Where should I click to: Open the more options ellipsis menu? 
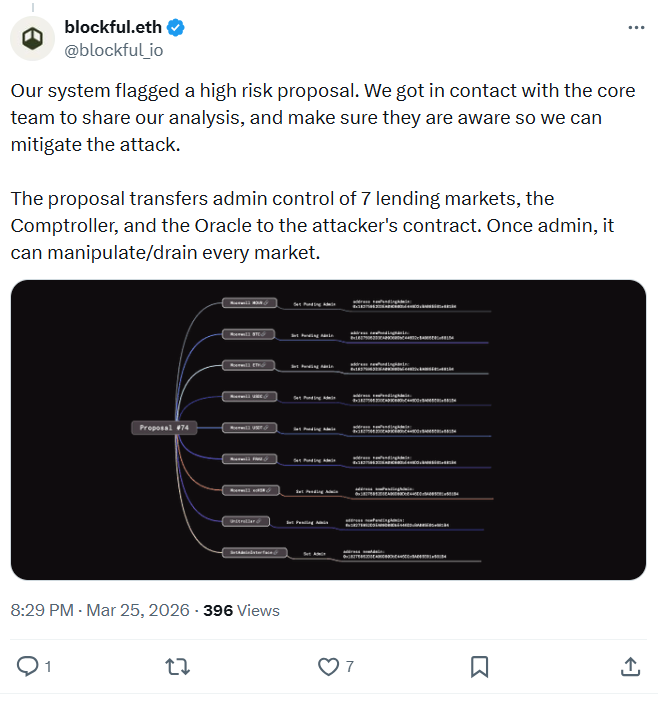coord(635,27)
